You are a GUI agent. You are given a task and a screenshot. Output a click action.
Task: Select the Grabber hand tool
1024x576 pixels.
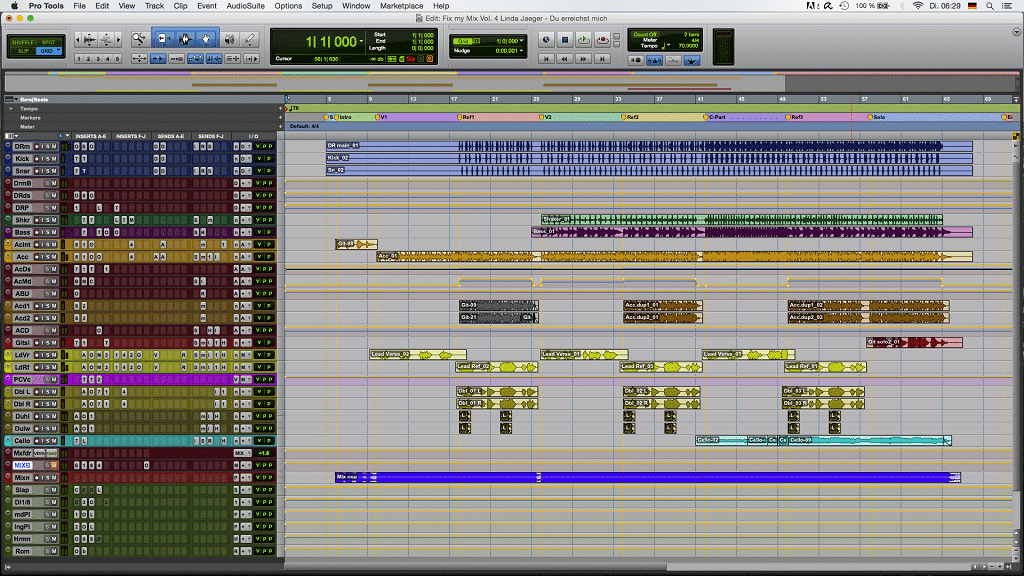(206, 39)
